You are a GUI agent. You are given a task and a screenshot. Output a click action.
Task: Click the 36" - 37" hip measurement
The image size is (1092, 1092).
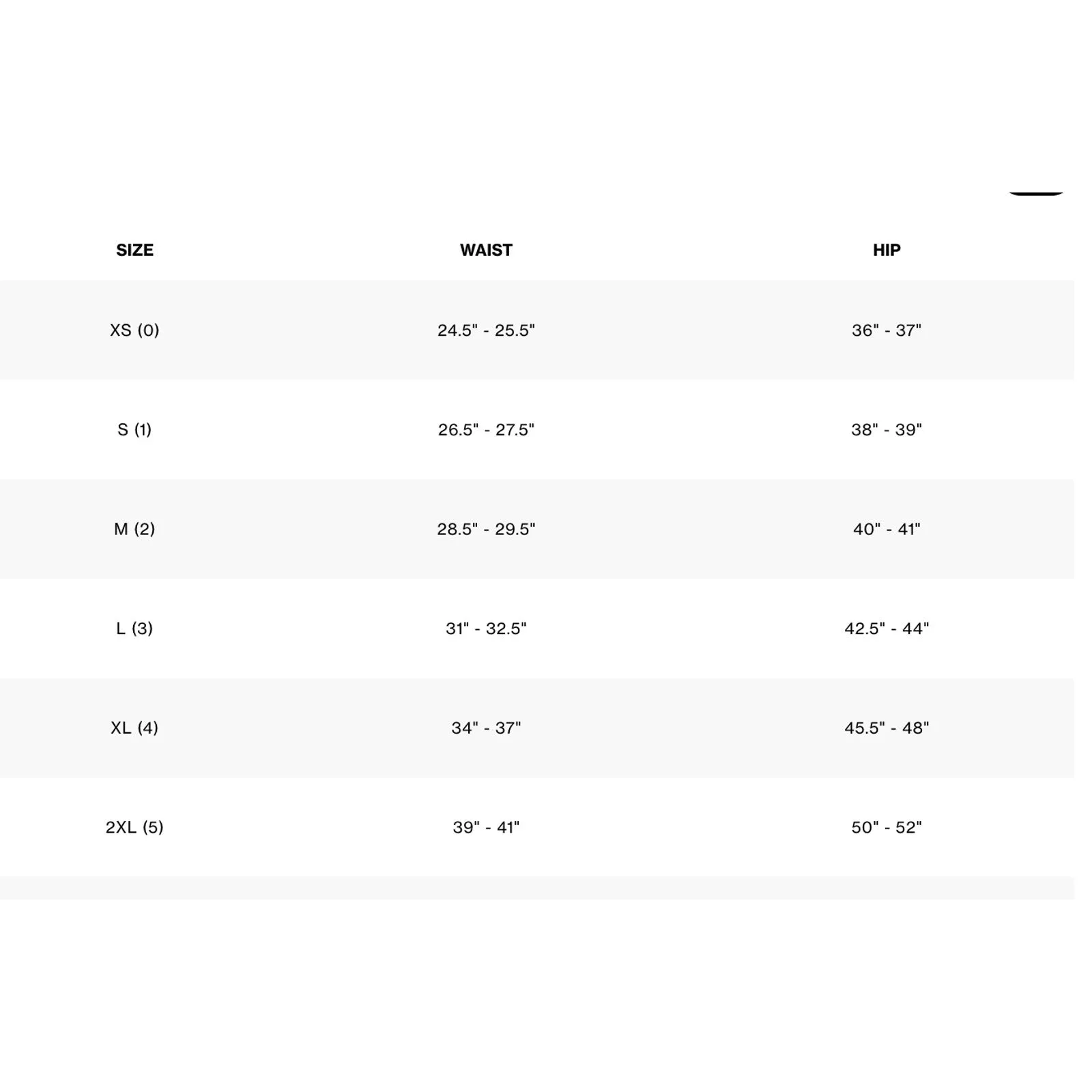tap(887, 330)
